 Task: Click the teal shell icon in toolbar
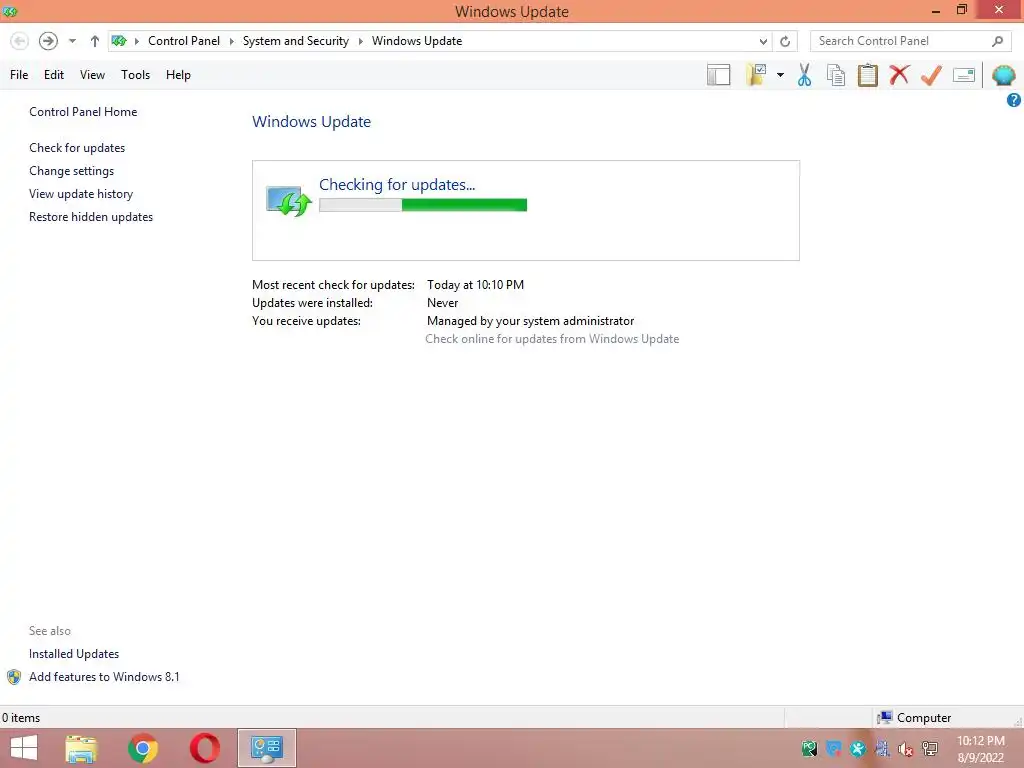coord(1004,75)
